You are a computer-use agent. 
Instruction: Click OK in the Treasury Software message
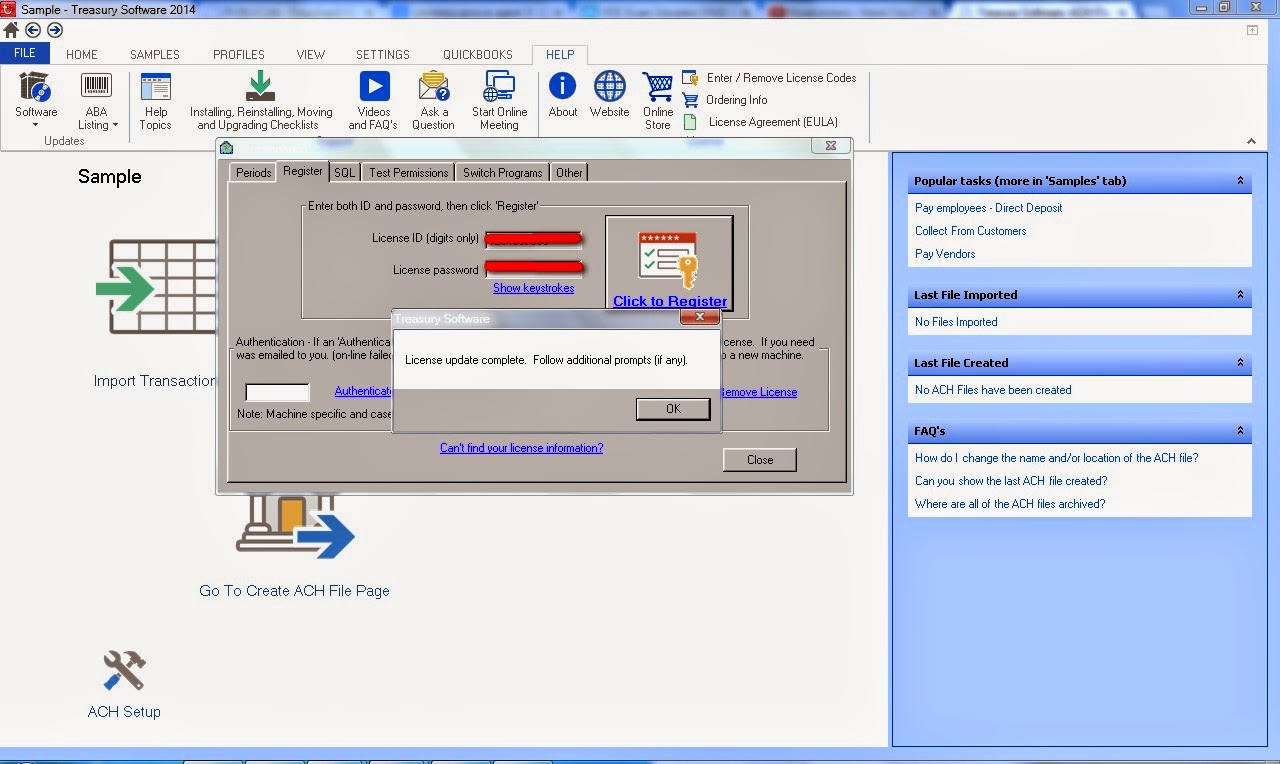pyautogui.click(x=673, y=409)
